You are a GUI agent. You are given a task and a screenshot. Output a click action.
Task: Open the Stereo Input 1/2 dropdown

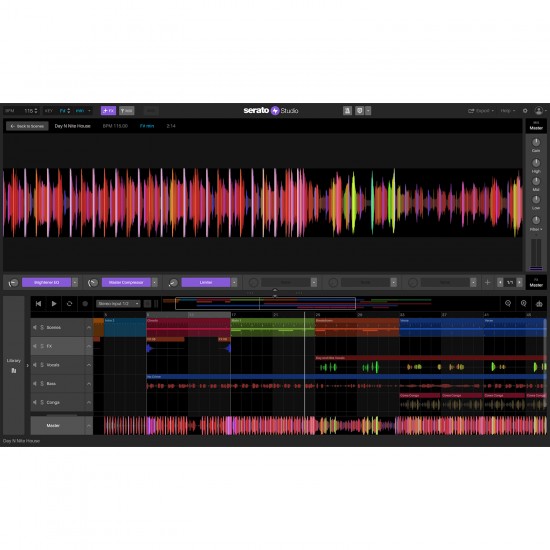pos(118,304)
